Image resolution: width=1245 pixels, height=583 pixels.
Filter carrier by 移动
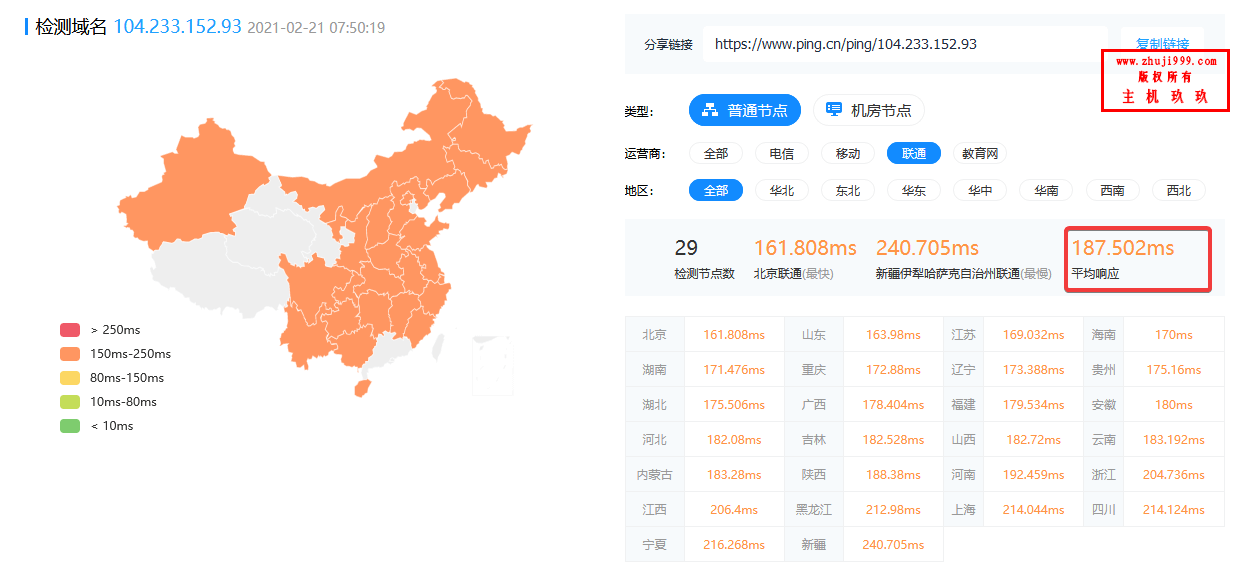(x=848, y=154)
